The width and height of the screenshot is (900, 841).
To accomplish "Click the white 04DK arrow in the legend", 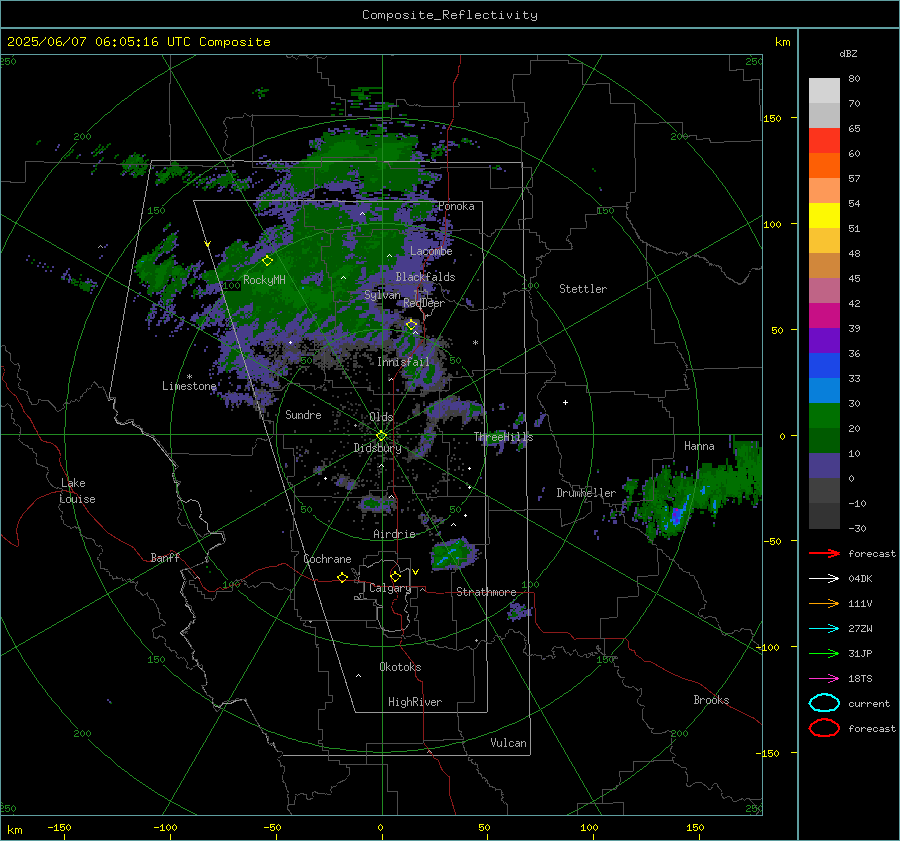I will 824,578.
